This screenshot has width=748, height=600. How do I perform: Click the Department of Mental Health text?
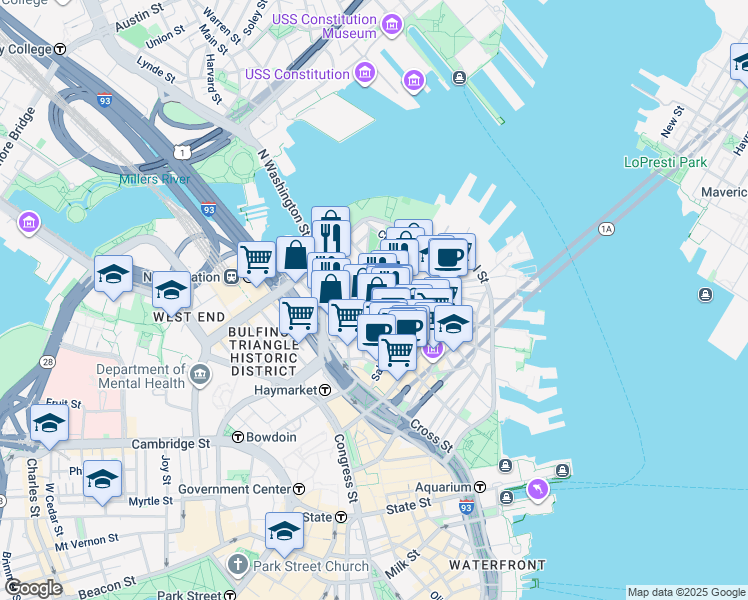click(x=141, y=376)
